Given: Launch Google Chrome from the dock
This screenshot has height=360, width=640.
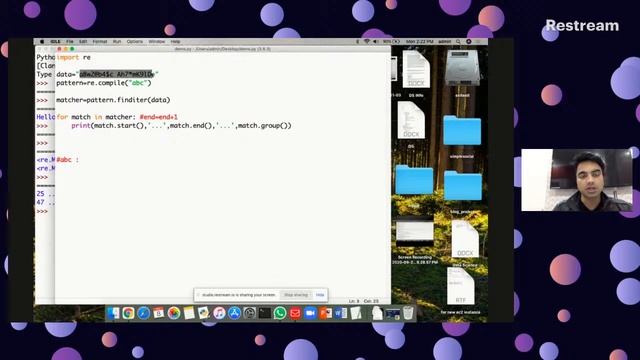Looking at the screenshot, I should click(128, 313).
